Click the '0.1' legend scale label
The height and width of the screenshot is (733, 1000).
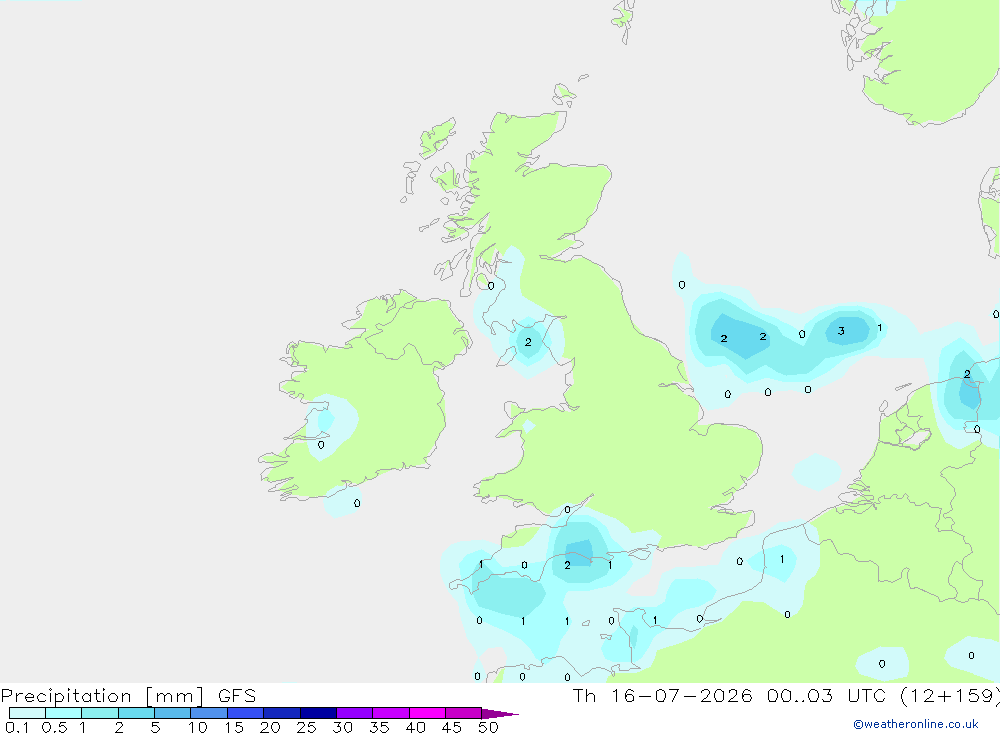(x=17, y=727)
